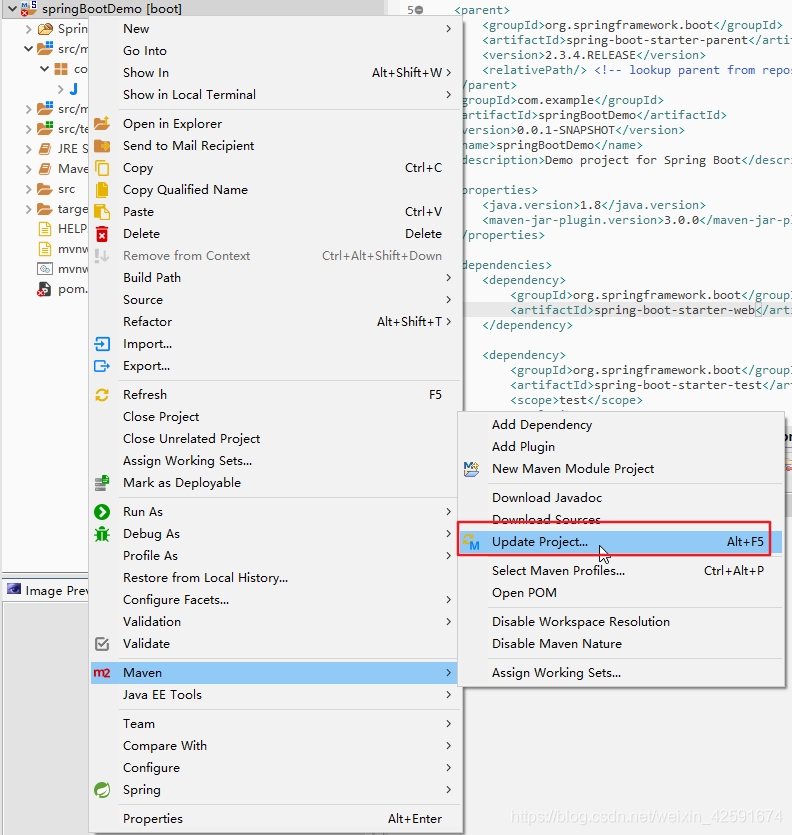Expand the JRE System Library node
The width and height of the screenshot is (792, 835).
pos(28,149)
